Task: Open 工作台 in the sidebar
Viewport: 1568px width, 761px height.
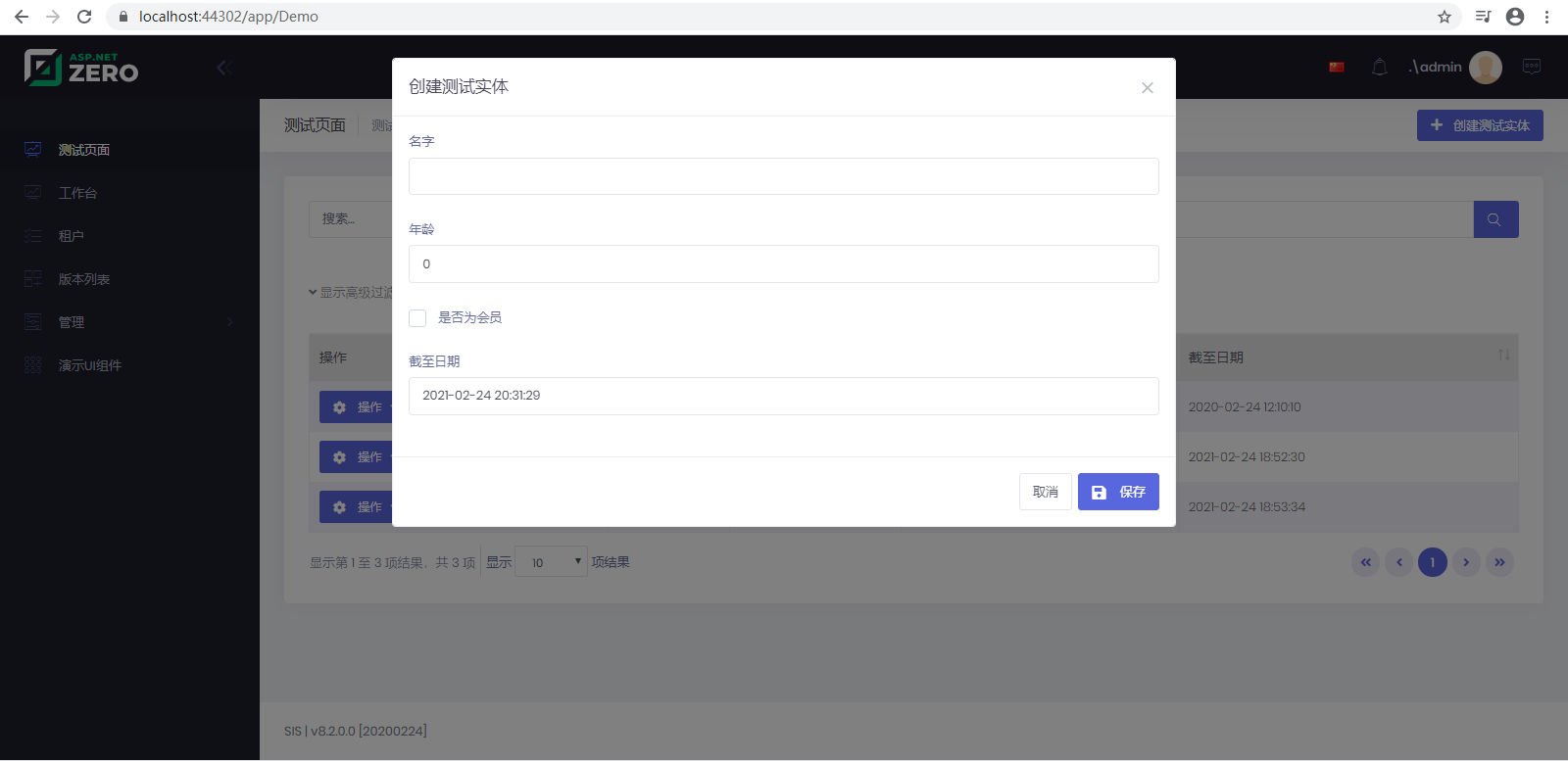Action: (129, 193)
